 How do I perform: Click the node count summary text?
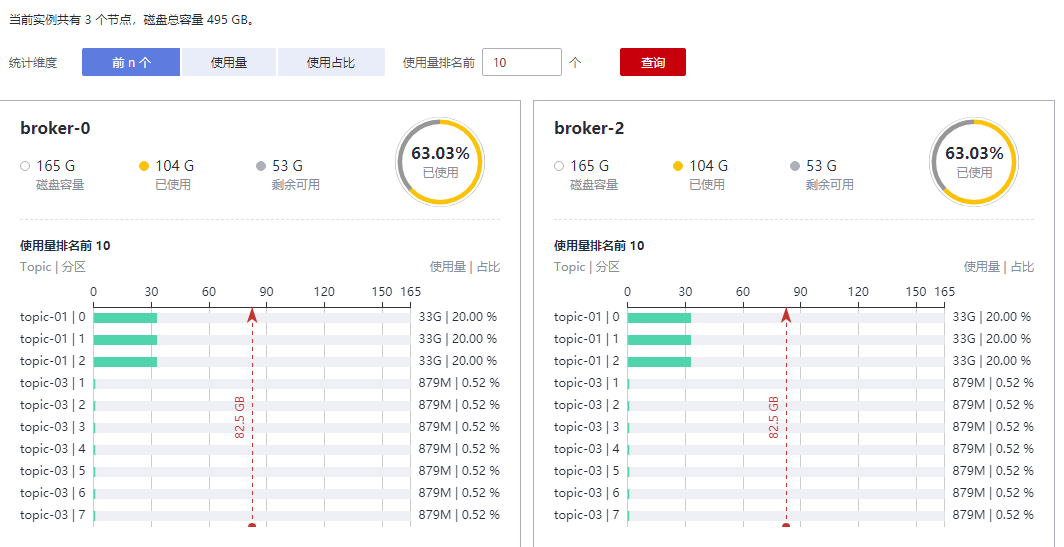click(x=132, y=20)
